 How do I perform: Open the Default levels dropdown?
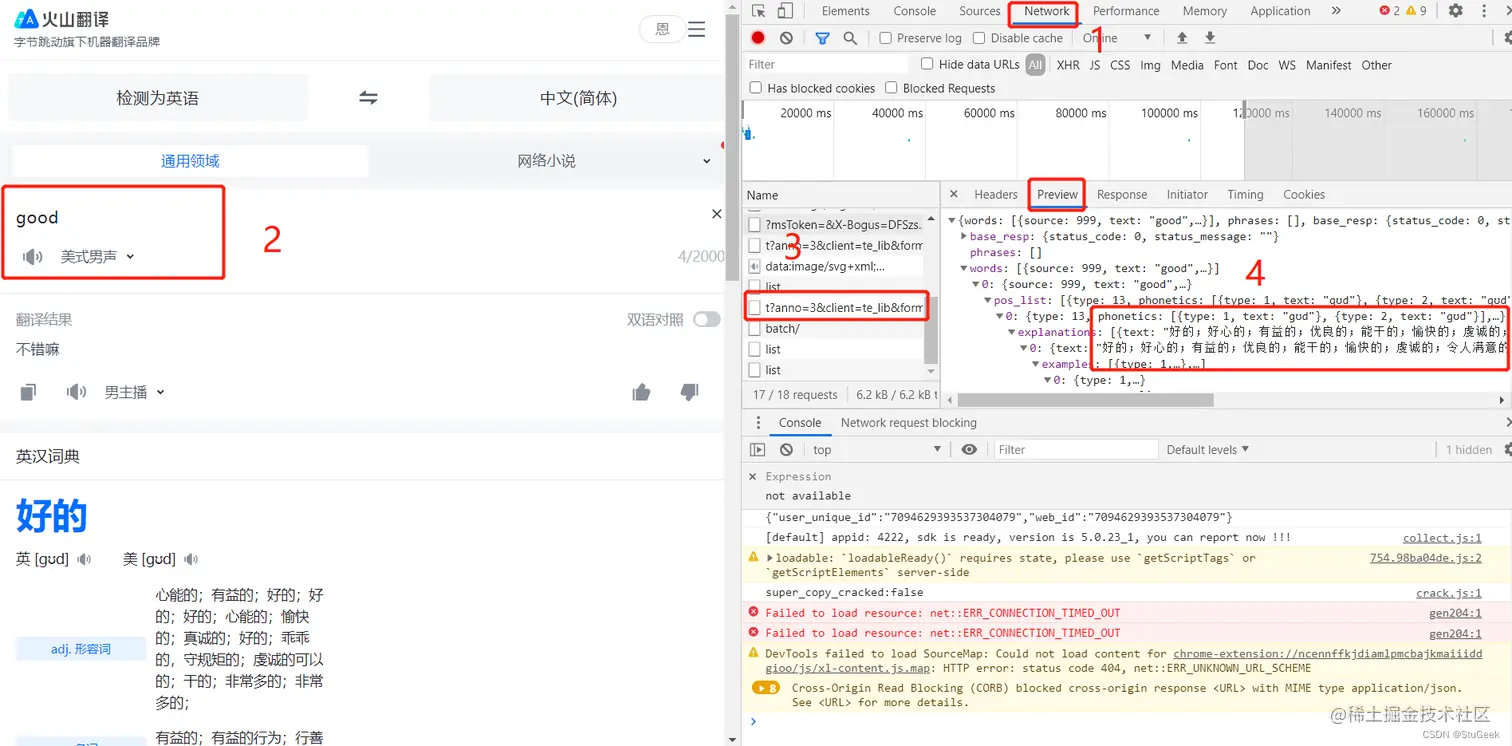1208,450
